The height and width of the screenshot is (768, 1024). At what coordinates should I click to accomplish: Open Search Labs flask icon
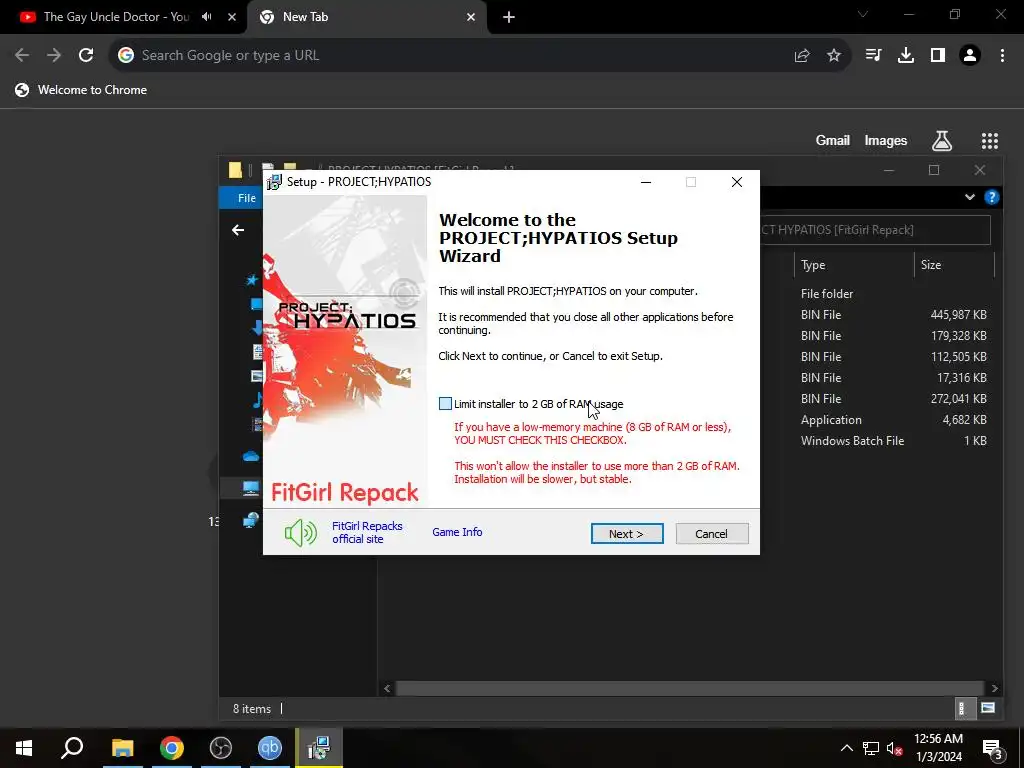(x=942, y=140)
